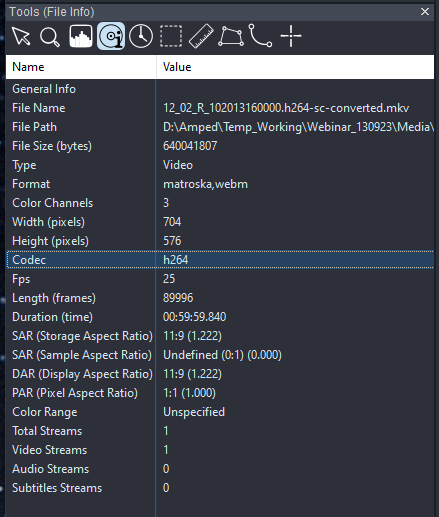Open the histogram tool

point(81,36)
